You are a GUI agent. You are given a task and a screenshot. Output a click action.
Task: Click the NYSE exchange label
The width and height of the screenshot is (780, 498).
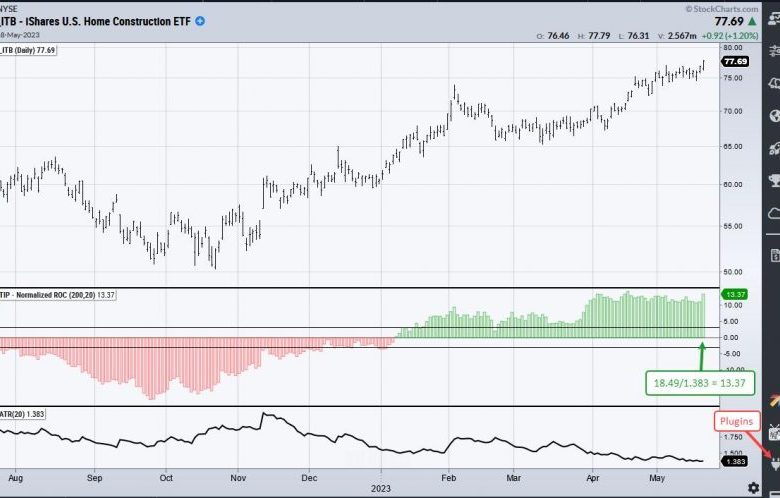tap(8, 9)
